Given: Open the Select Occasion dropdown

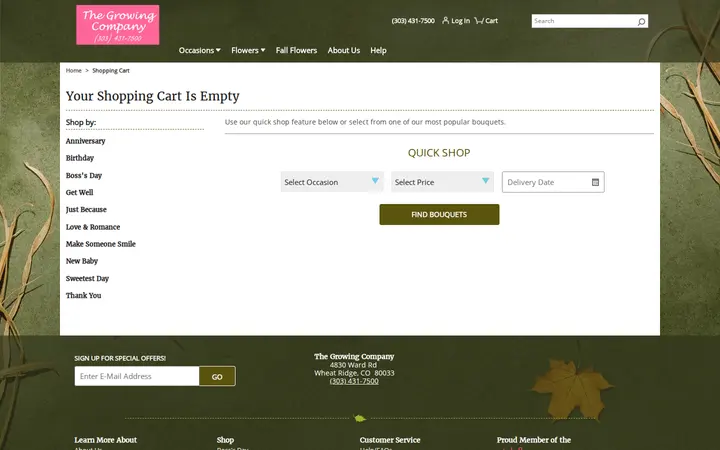Looking at the screenshot, I should pyautogui.click(x=332, y=182).
